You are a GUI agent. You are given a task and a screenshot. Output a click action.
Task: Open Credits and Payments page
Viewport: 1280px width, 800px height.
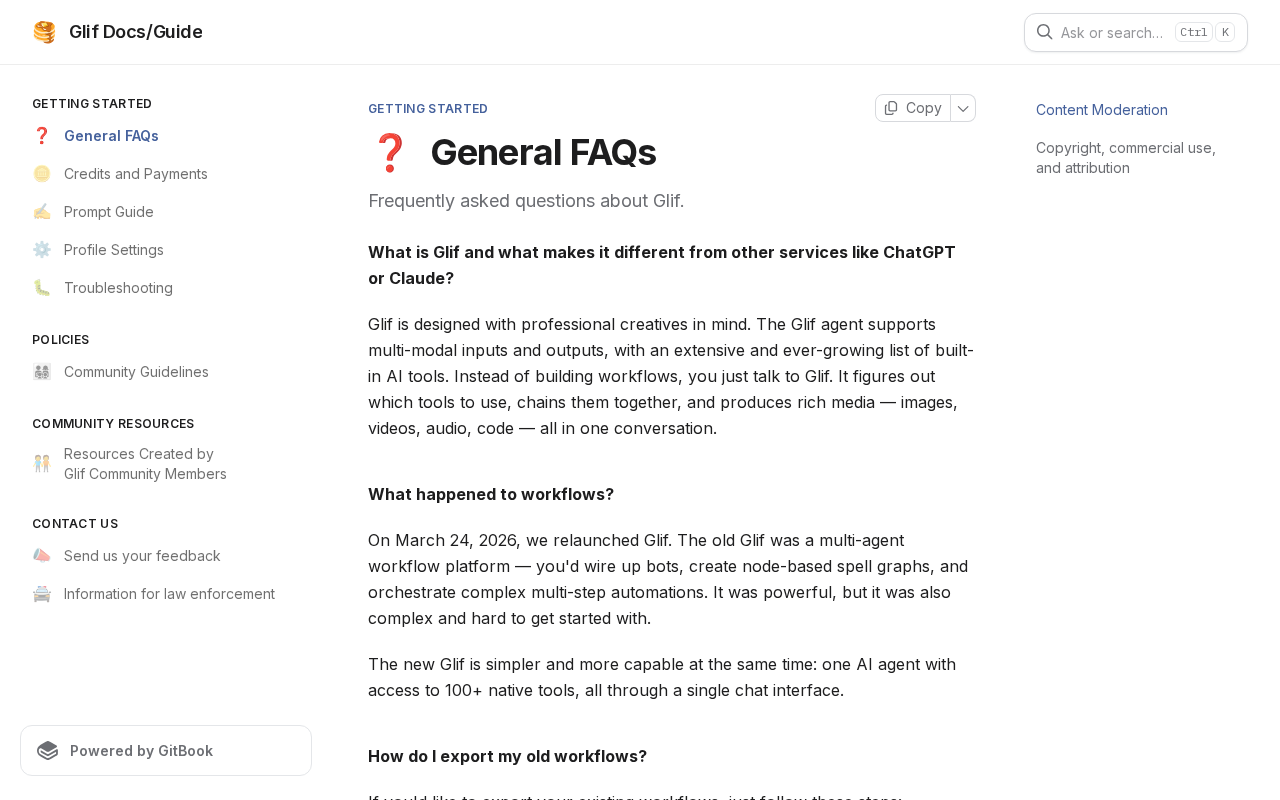coord(136,174)
